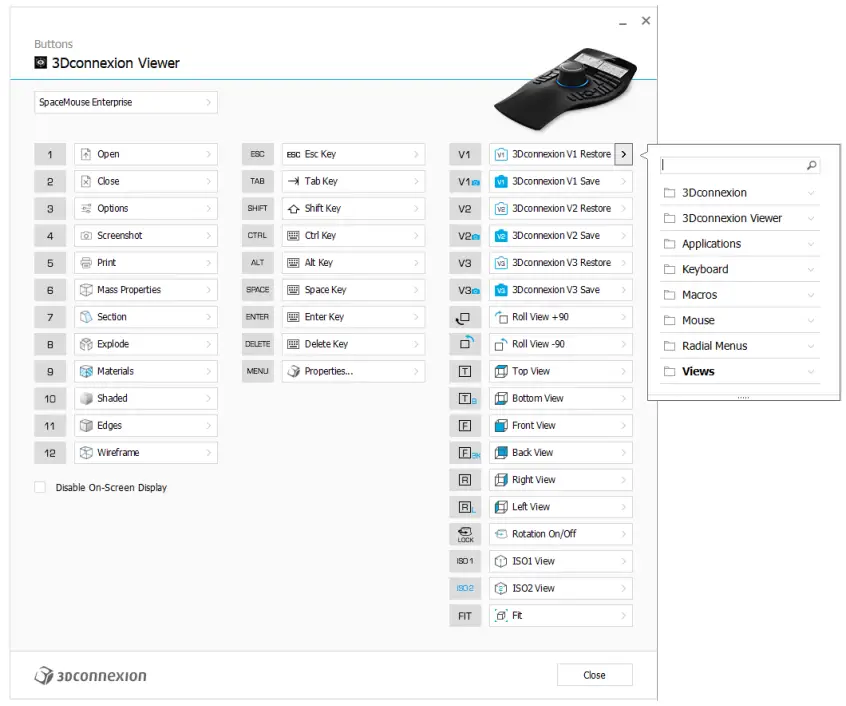This screenshot has width=846, height=706.
Task: Click the Mass Properties cube icon
Action: click(x=85, y=289)
